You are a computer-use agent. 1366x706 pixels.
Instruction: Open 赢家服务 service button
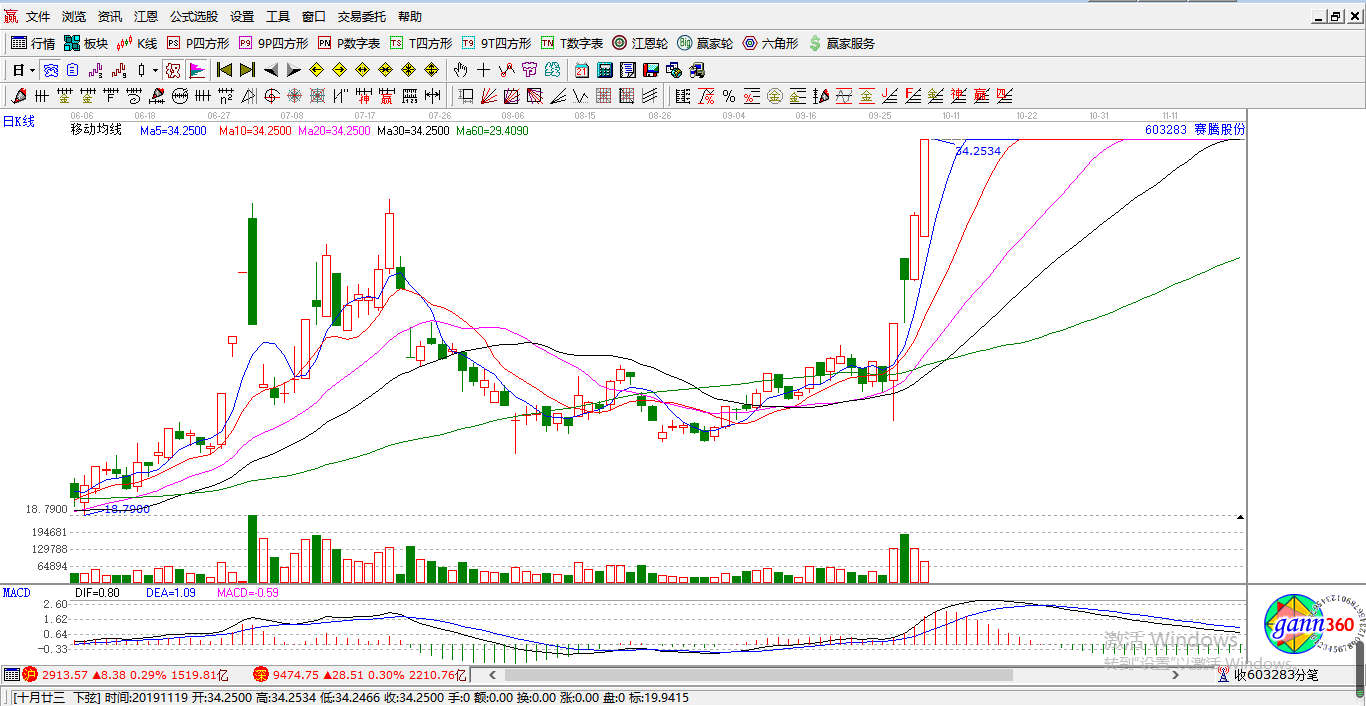click(841, 43)
